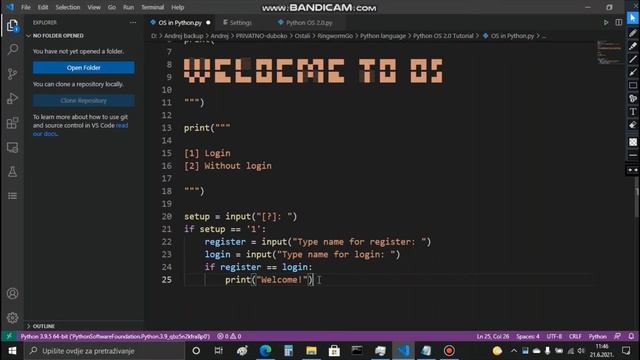
Task: Select the Bandicam numbering tool
Action: coord(633,98)
